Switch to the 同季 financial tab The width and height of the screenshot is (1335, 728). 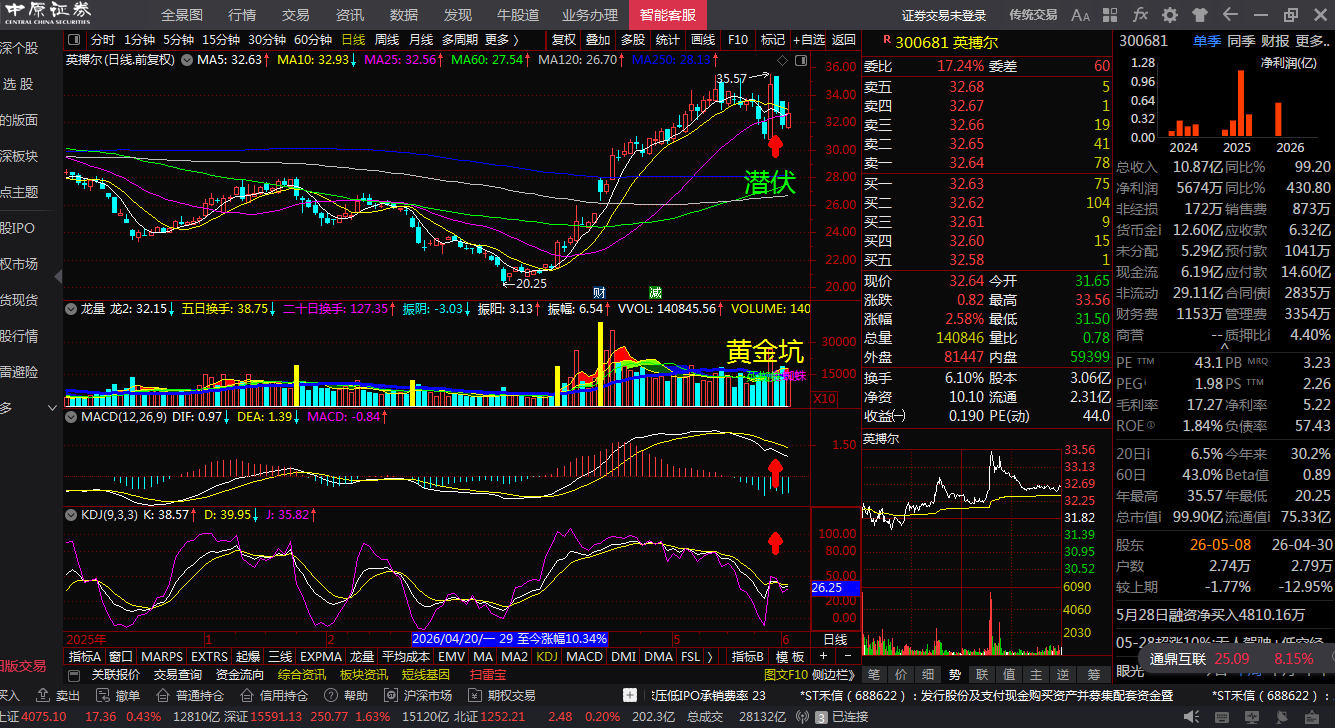[1241, 41]
